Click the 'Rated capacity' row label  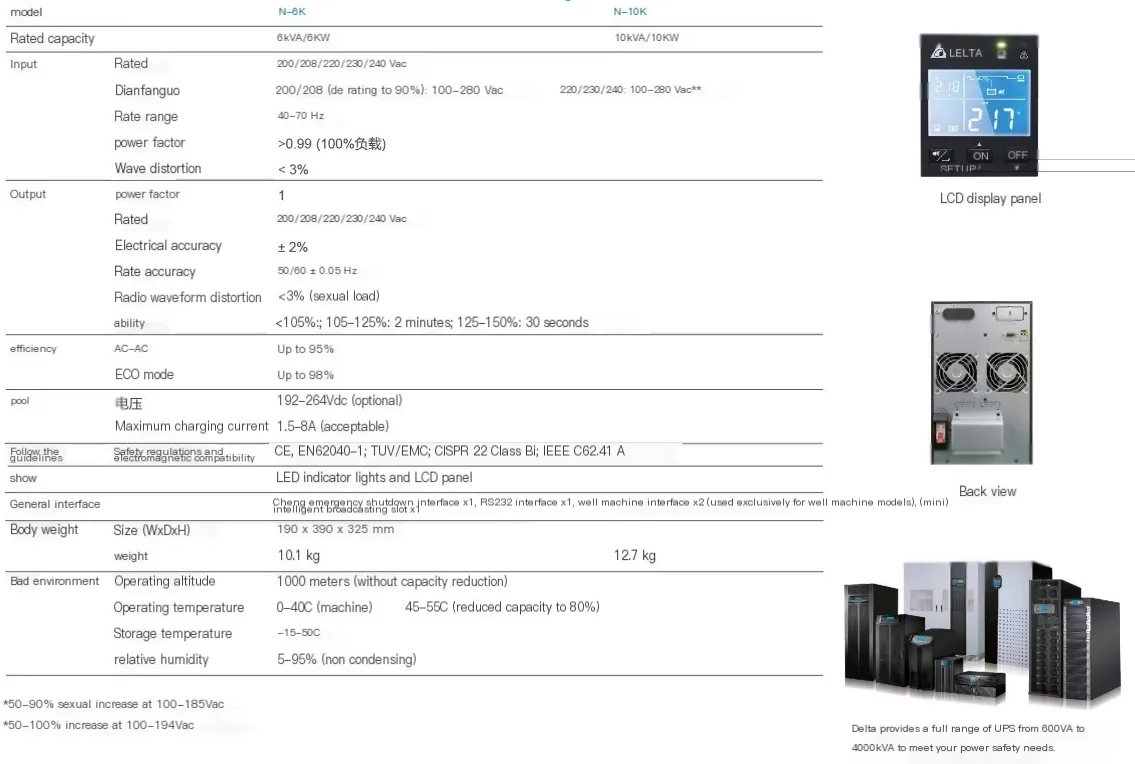point(52,38)
